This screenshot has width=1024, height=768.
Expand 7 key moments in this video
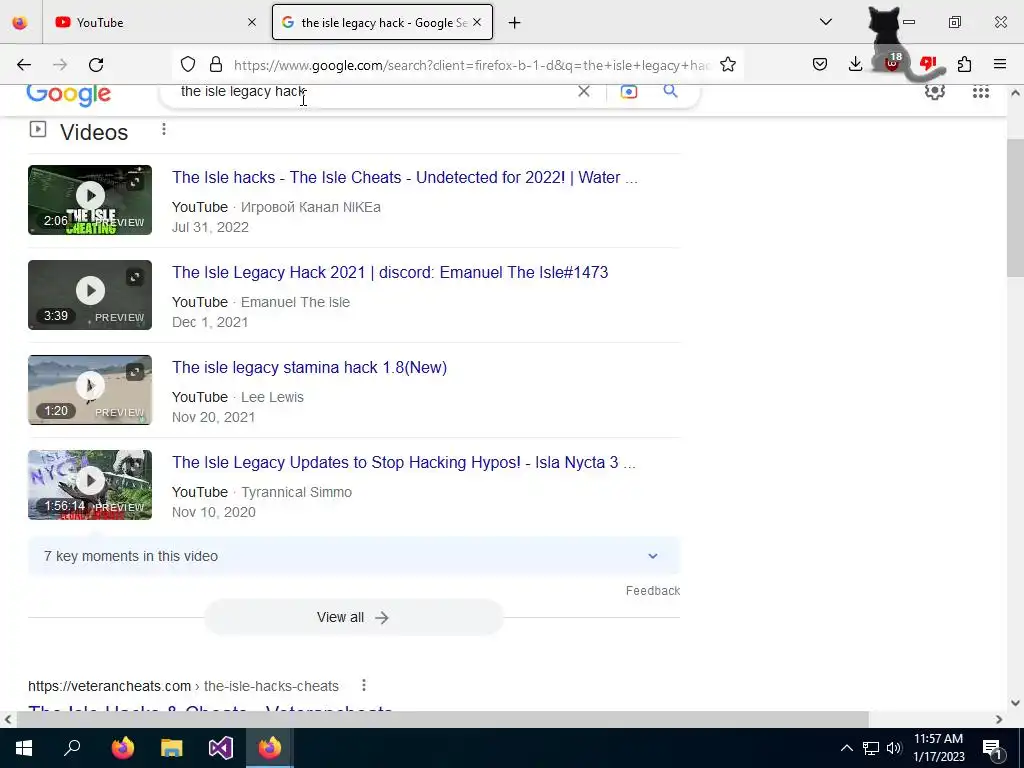point(354,556)
